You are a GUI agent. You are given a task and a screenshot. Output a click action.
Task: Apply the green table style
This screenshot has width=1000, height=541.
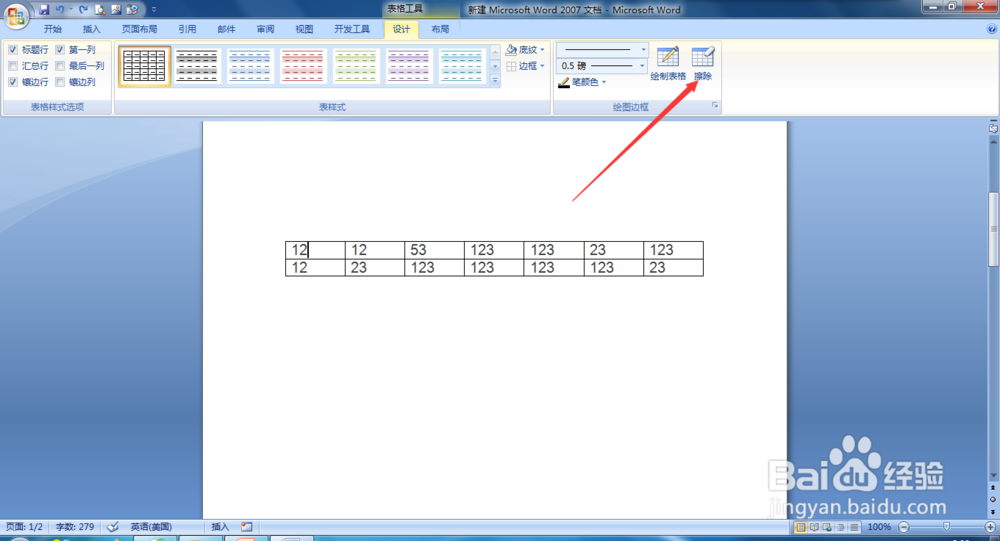click(x=356, y=66)
